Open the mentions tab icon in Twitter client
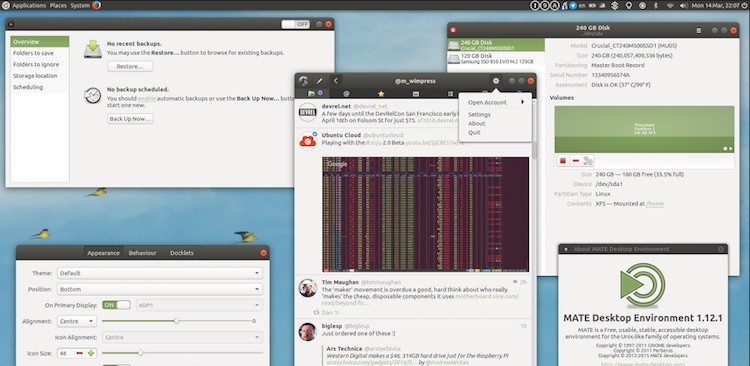Screen dimensions: 750x366 [x=346, y=94]
